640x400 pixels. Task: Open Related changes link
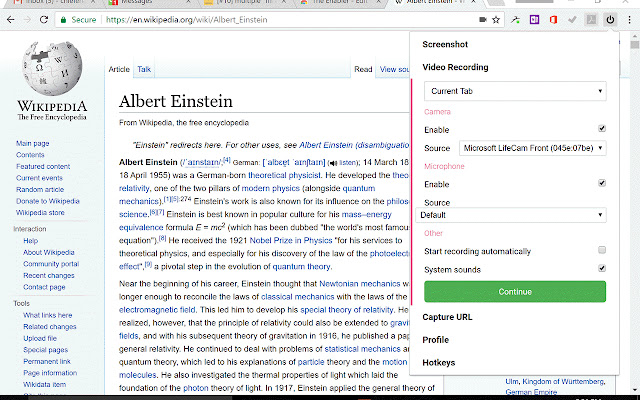(50, 327)
